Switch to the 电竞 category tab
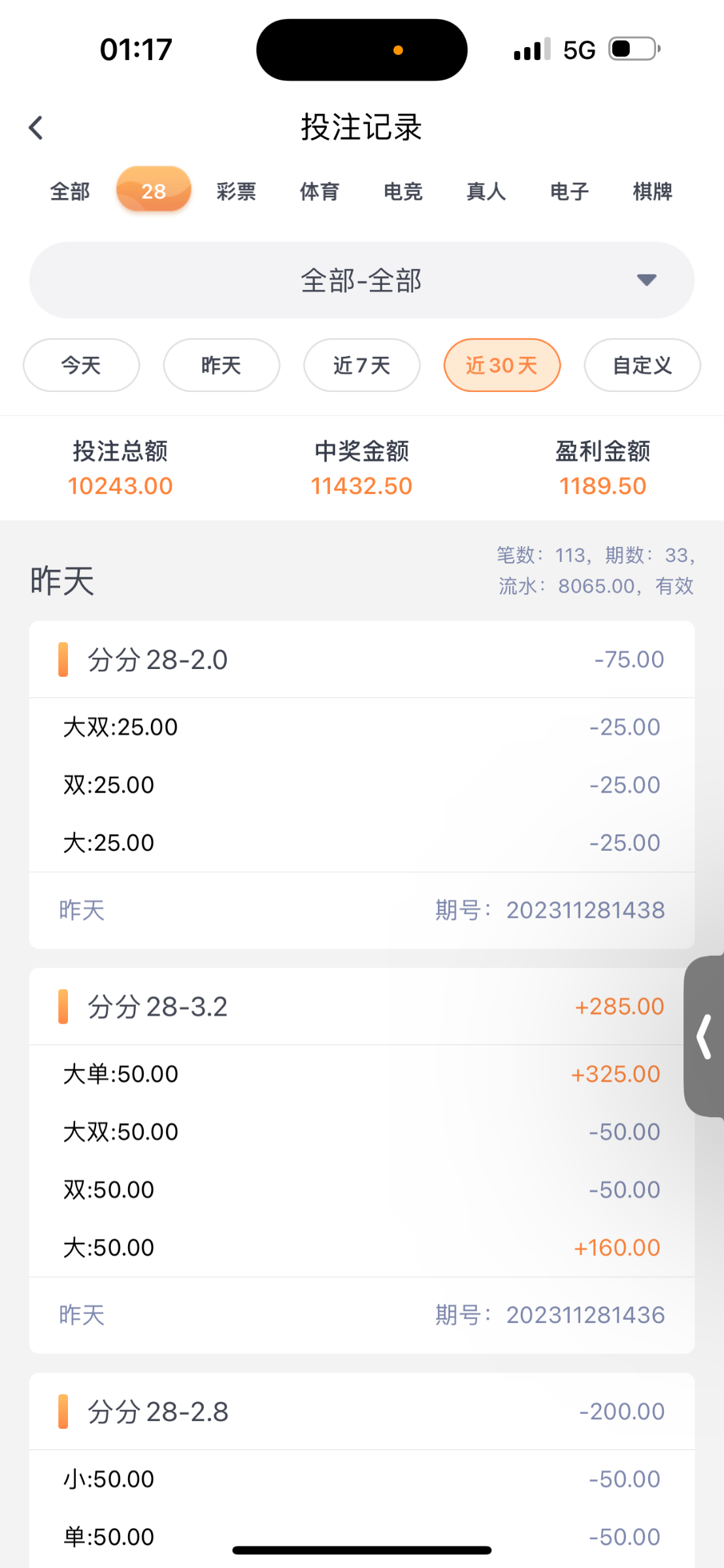 (403, 191)
